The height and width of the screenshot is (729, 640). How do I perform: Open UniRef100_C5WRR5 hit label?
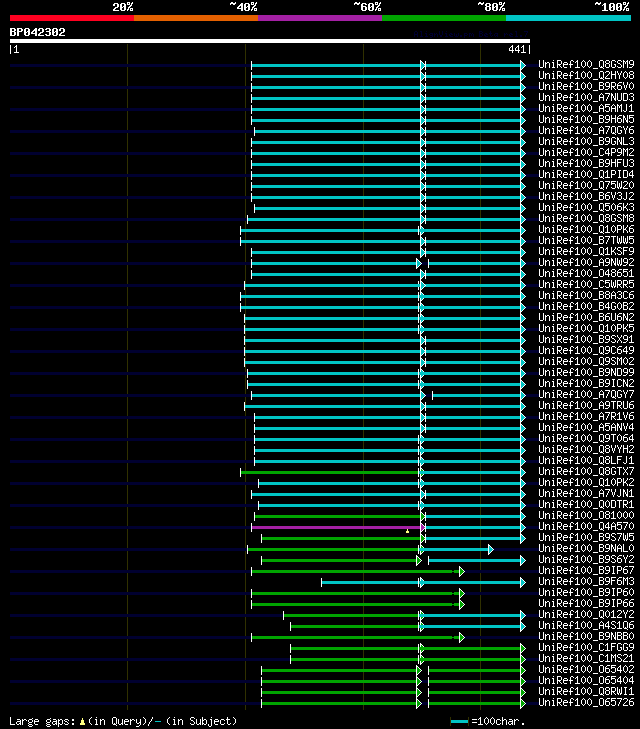(x=586, y=285)
